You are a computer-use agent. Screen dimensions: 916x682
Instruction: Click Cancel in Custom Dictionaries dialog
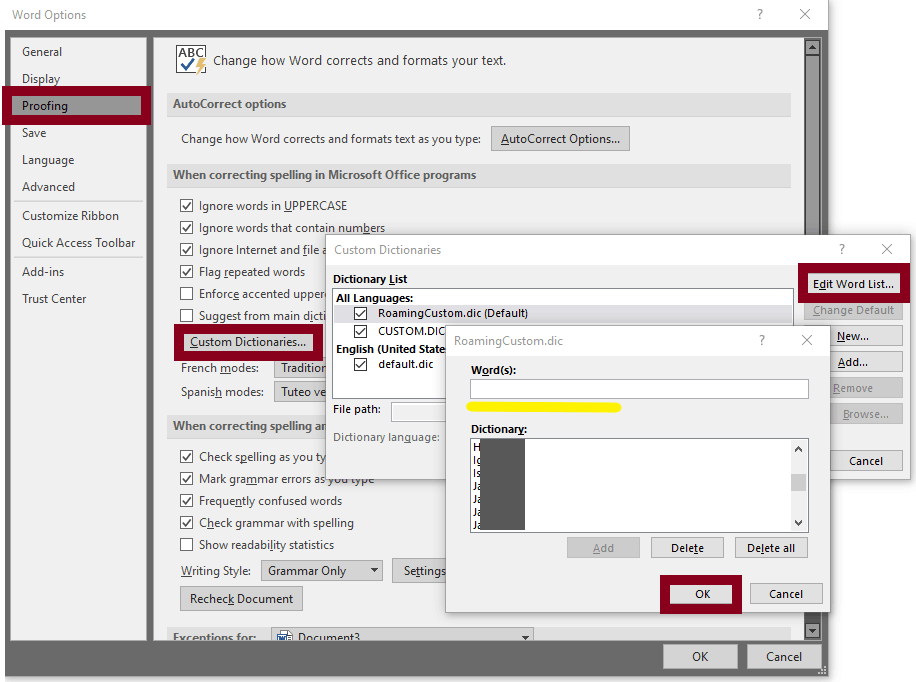866,461
